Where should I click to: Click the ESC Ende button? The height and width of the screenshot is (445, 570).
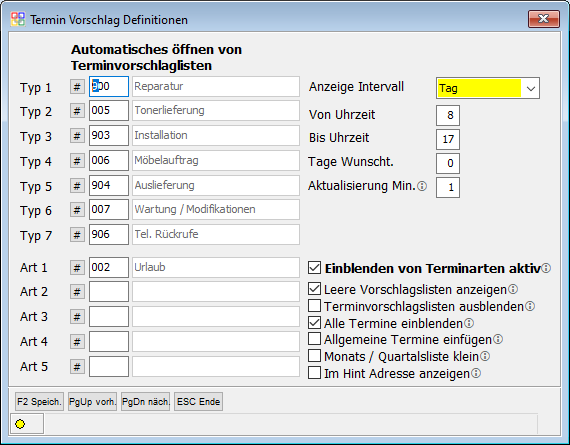pos(198,402)
